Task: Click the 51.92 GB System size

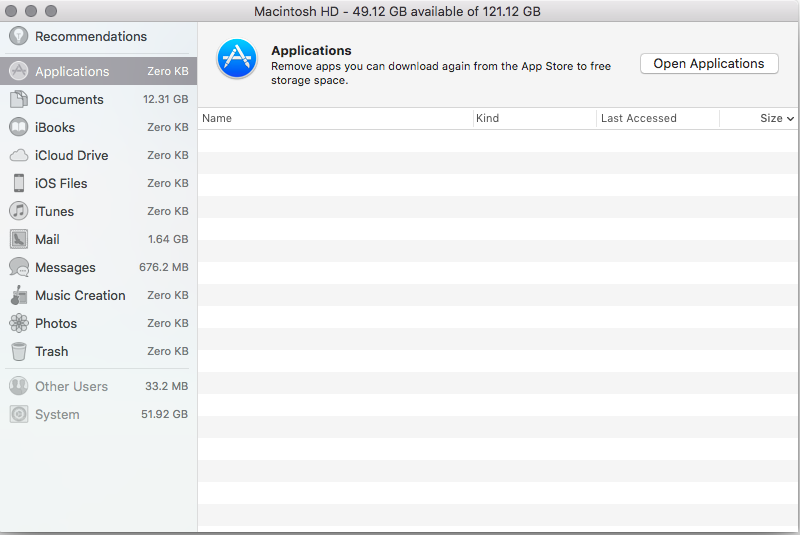Action: [x=164, y=414]
